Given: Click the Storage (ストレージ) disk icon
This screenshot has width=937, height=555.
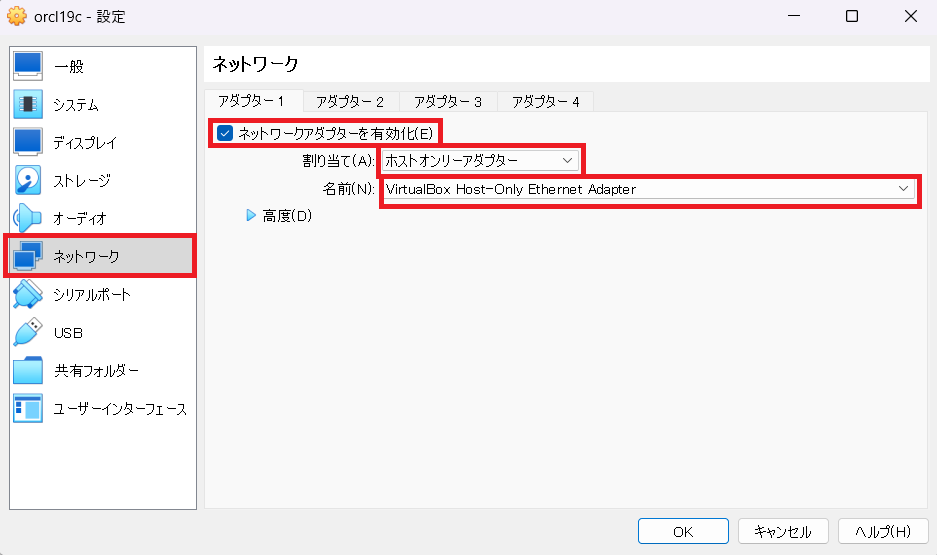Looking at the screenshot, I should coord(27,180).
